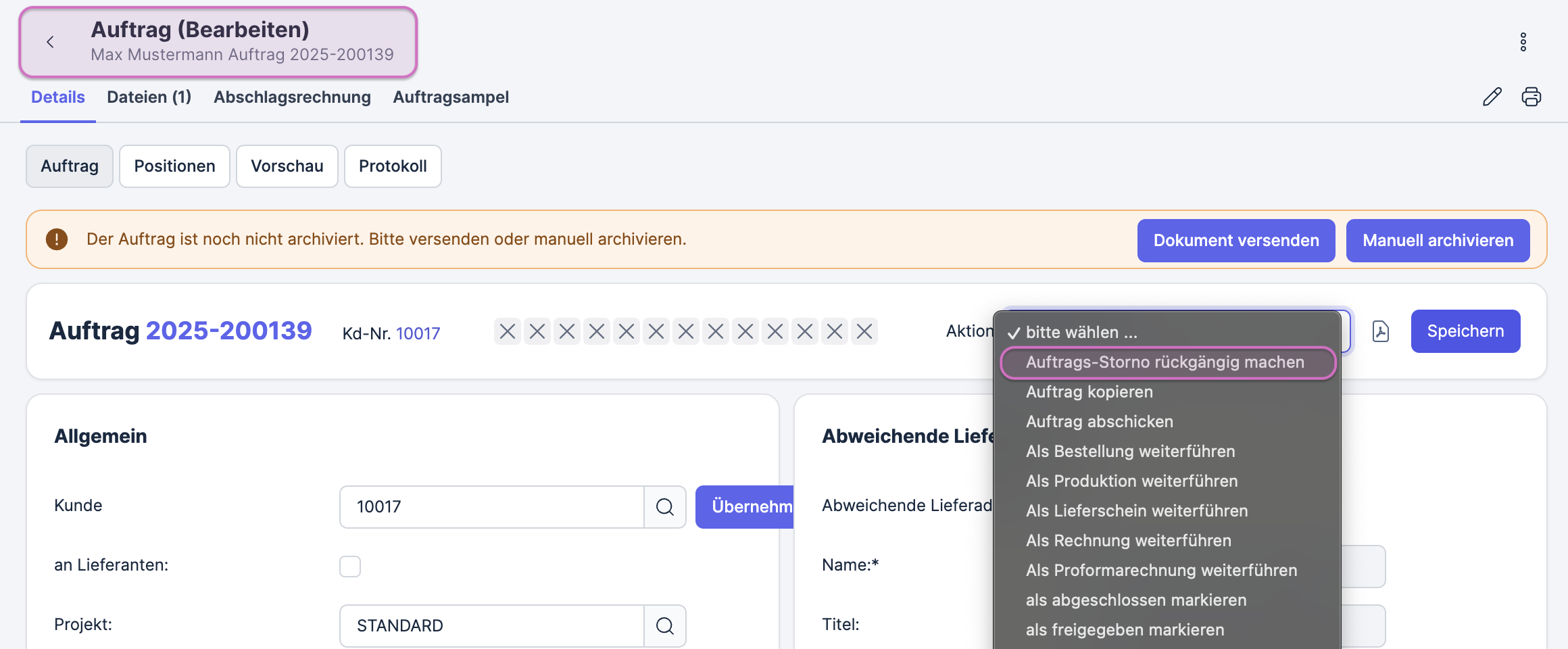Click the PDF document icon next to Speichern

(x=1380, y=331)
